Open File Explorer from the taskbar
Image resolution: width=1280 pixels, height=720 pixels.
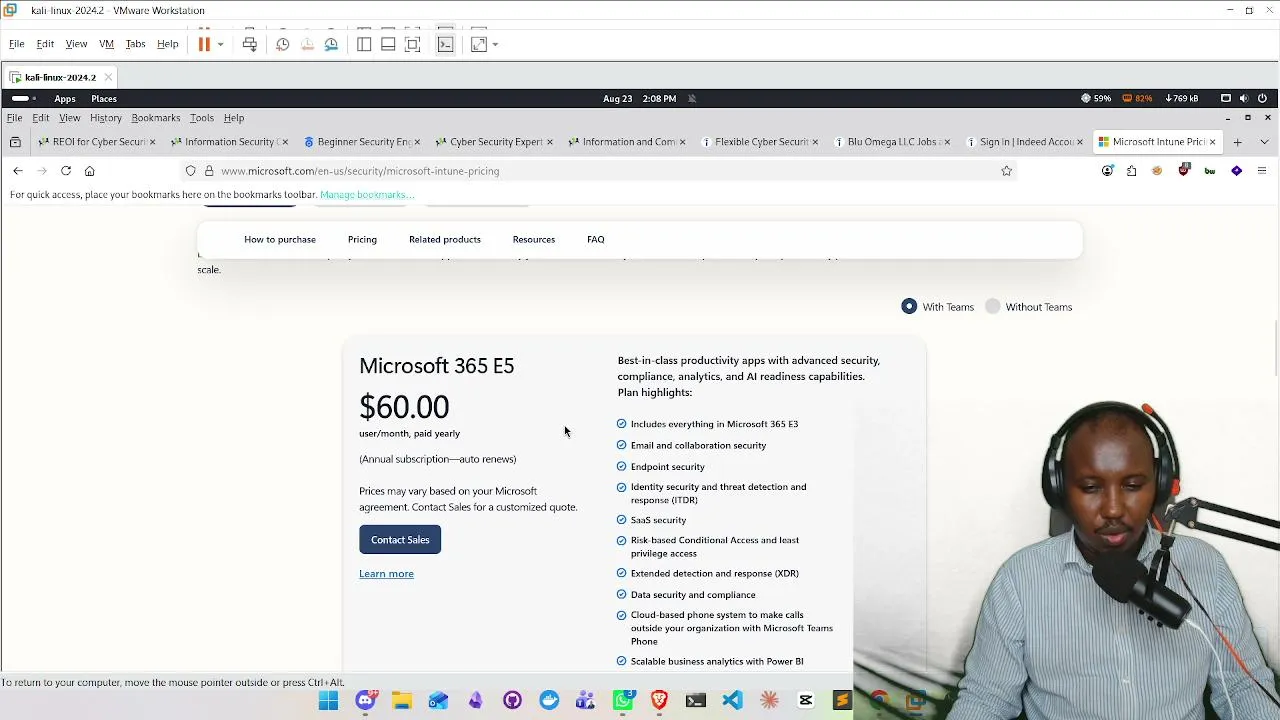(x=402, y=701)
